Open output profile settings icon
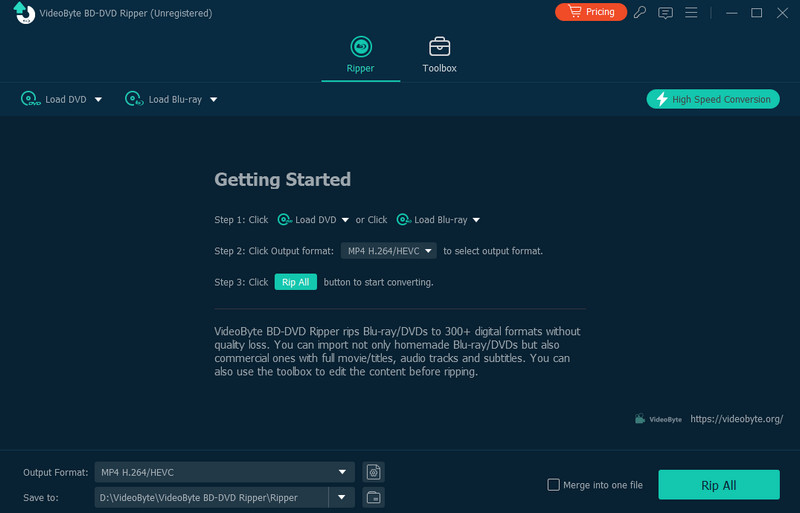This screenshot has height=513, width=800. (x=373, y=472)
